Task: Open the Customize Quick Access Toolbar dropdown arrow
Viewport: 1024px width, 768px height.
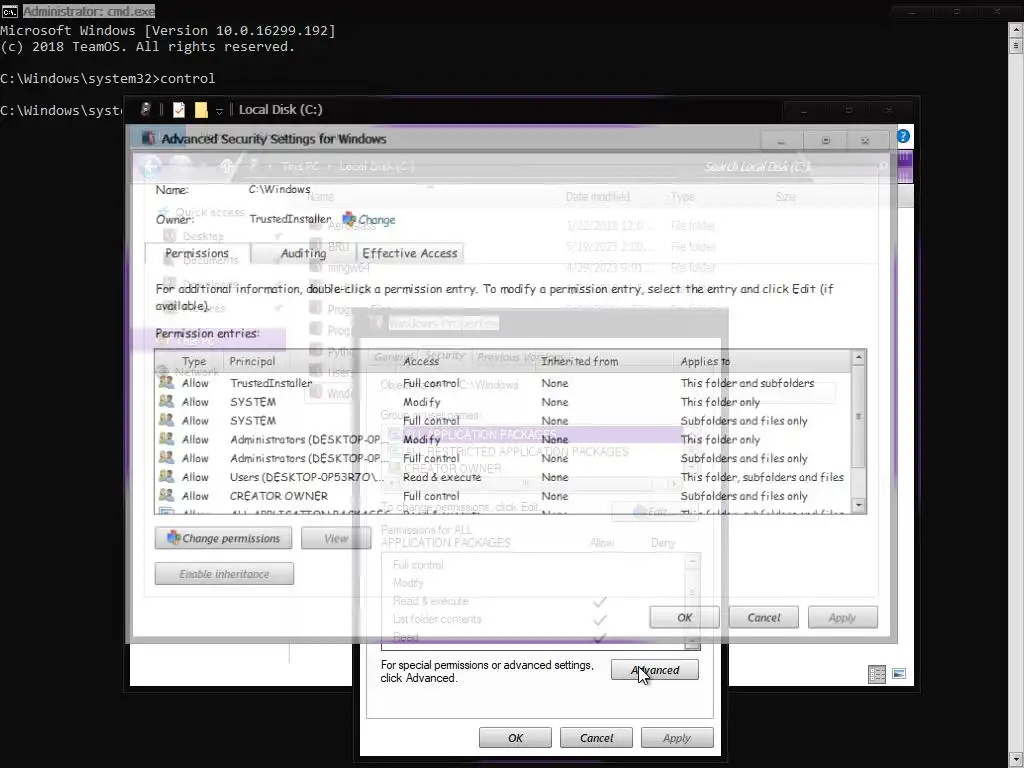Action: (219, 111)
